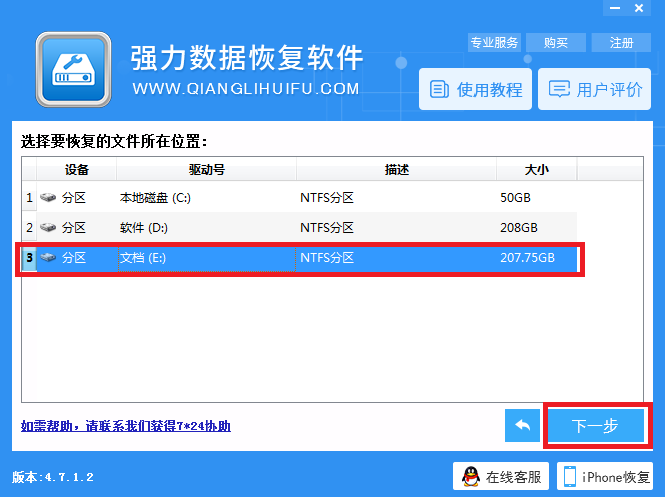Click the version 4.7.1.2 label
This screenshot has width=665, height=497.
tap(53, 477)
